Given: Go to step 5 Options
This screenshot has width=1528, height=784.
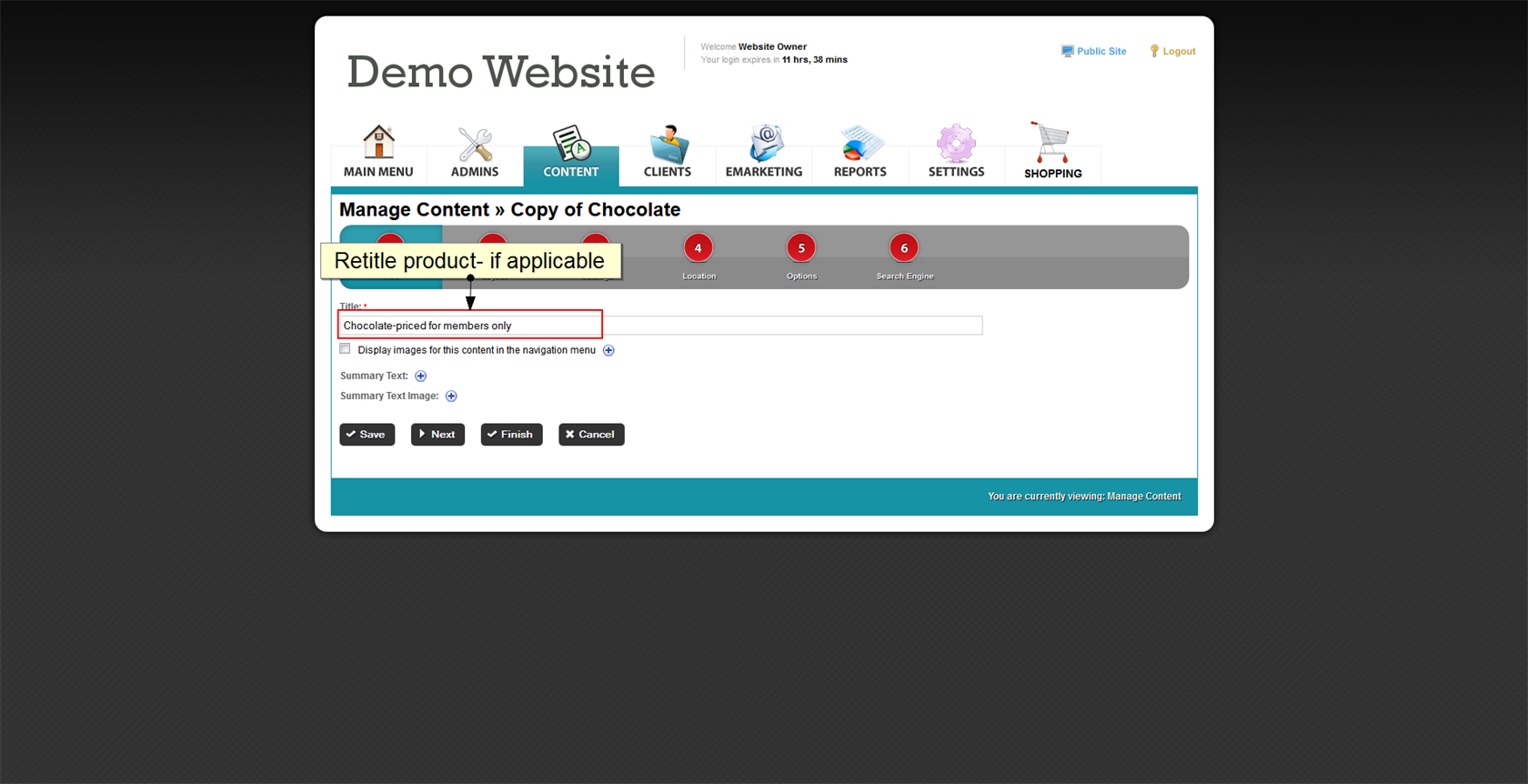Looking at the screenshot, I should [801, 248].
